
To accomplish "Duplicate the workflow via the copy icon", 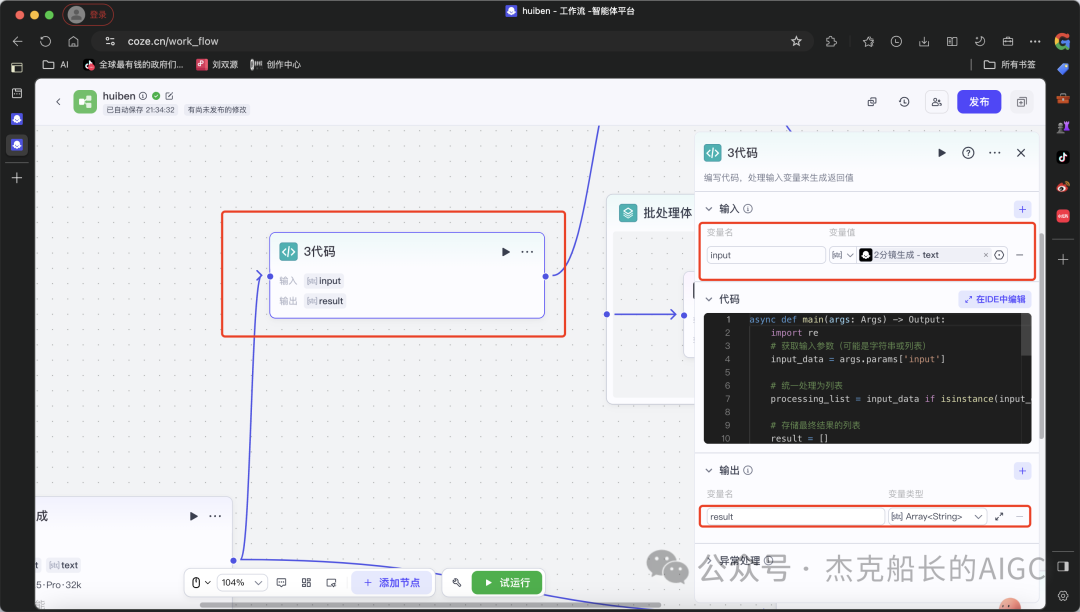I will point(872,102).
